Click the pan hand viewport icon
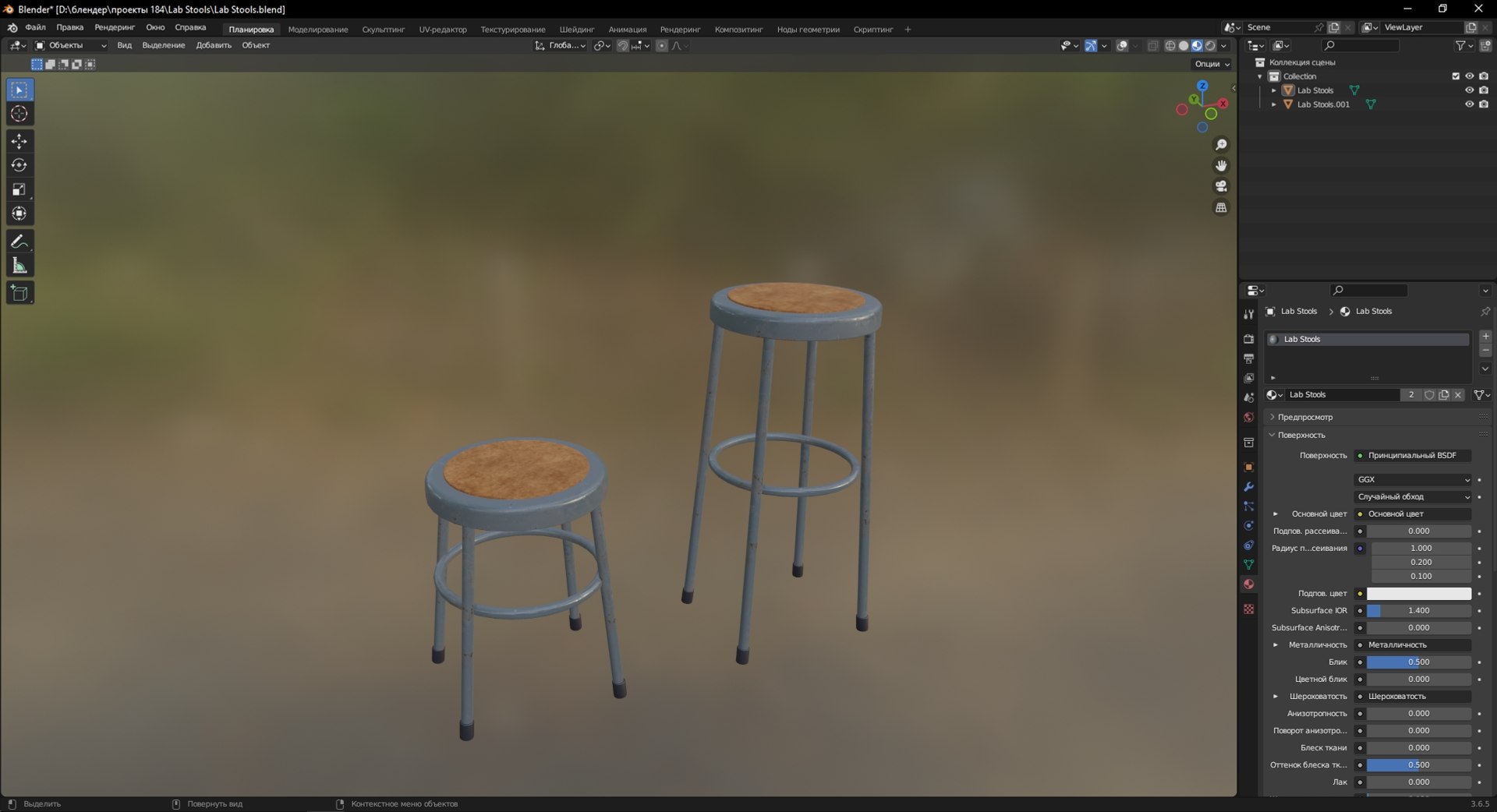 pos(1221,165)
